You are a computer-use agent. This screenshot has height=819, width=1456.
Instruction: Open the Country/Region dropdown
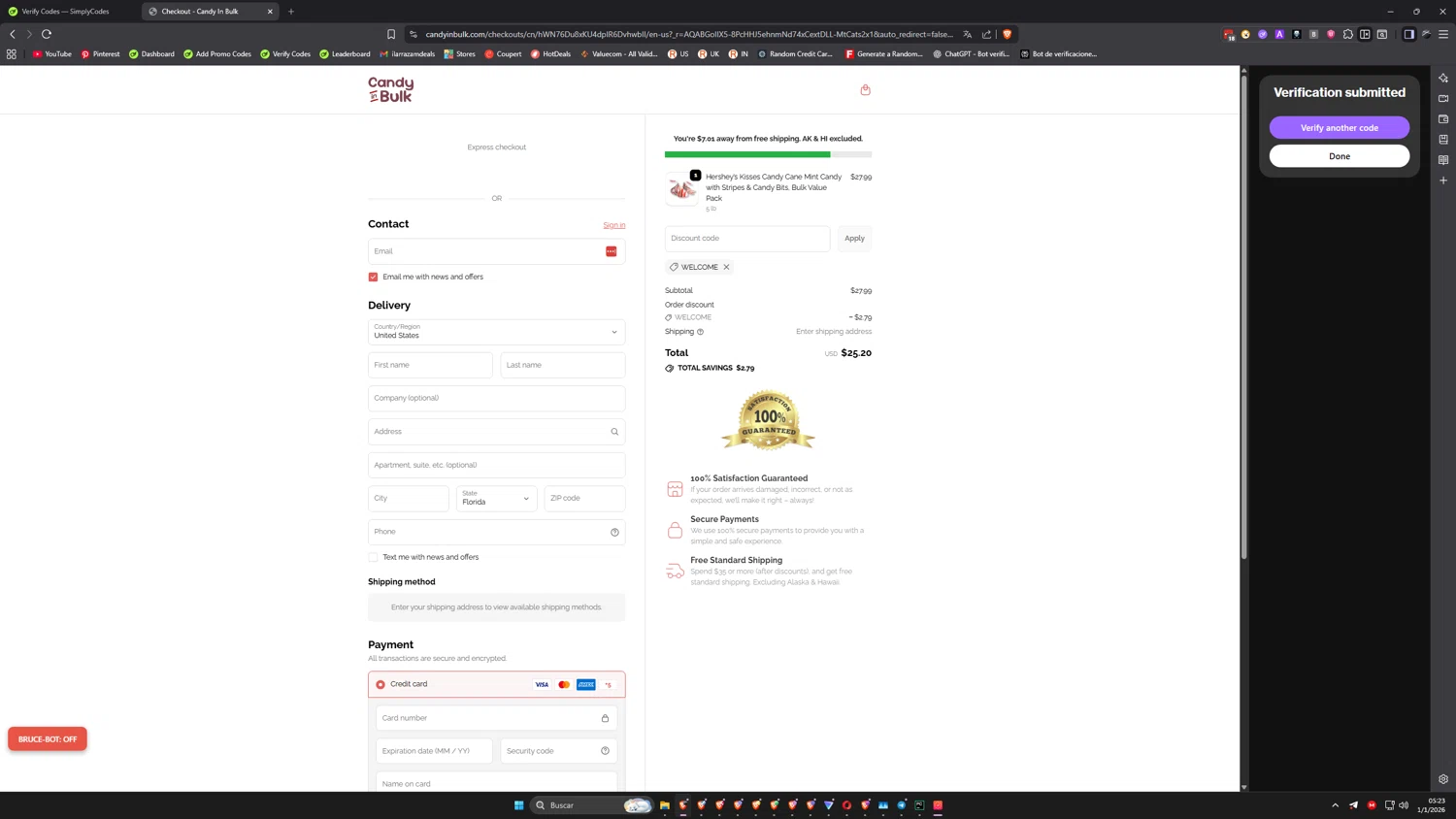[x=496, y=332]
